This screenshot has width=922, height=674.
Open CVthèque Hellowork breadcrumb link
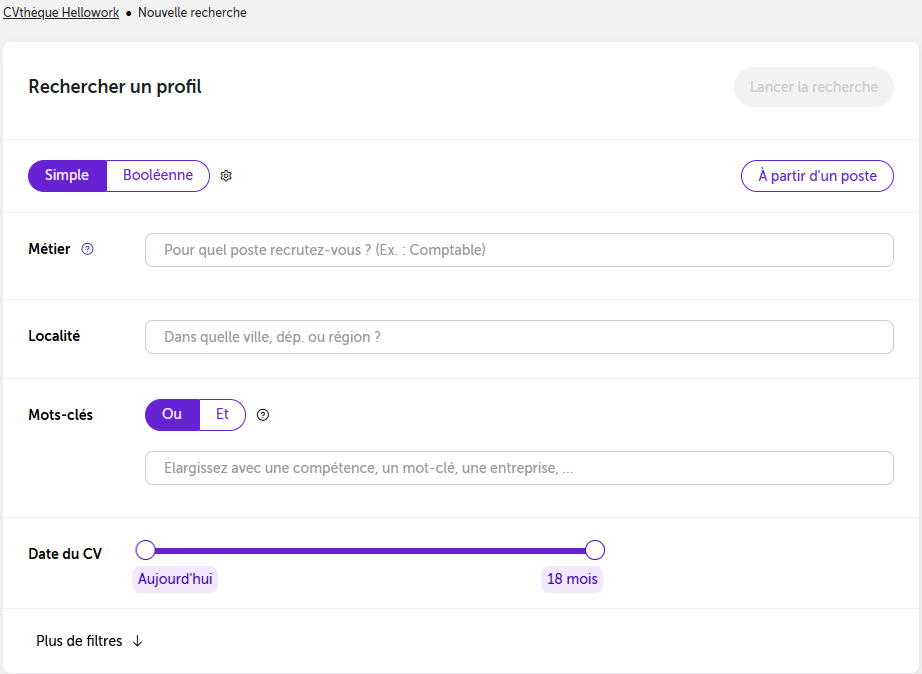pyautogui.click(x=61, y=12)
